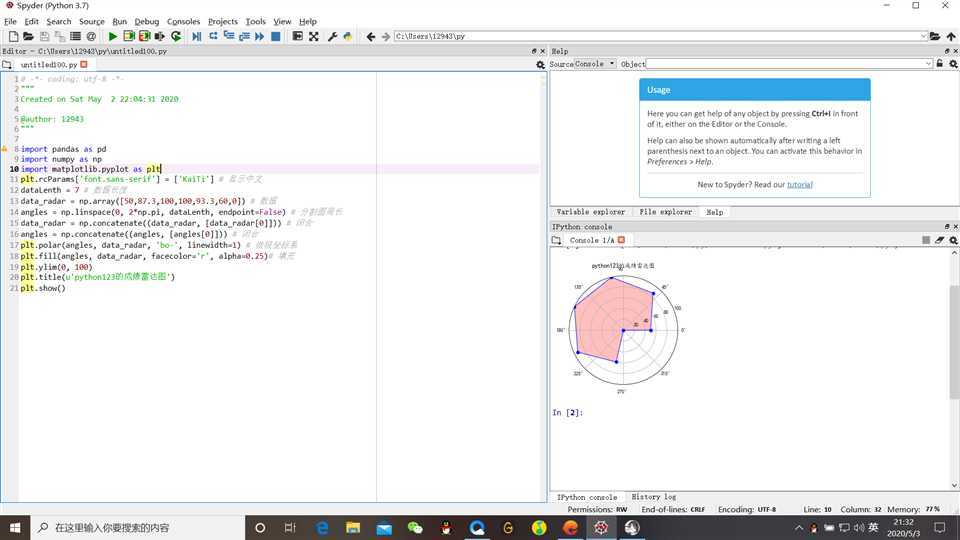The image size is (960, 540).
Task: Open the Debug menu
Action: click(x=146, y=21)
